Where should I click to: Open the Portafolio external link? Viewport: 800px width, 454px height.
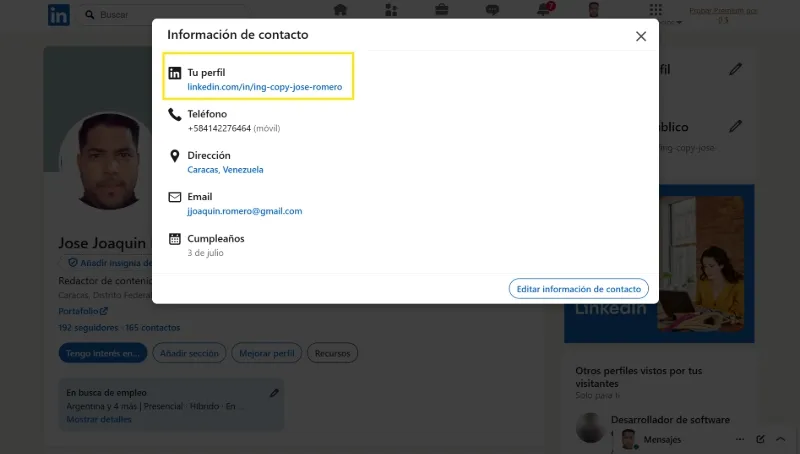pyautogui.click(x=83, y=311)
